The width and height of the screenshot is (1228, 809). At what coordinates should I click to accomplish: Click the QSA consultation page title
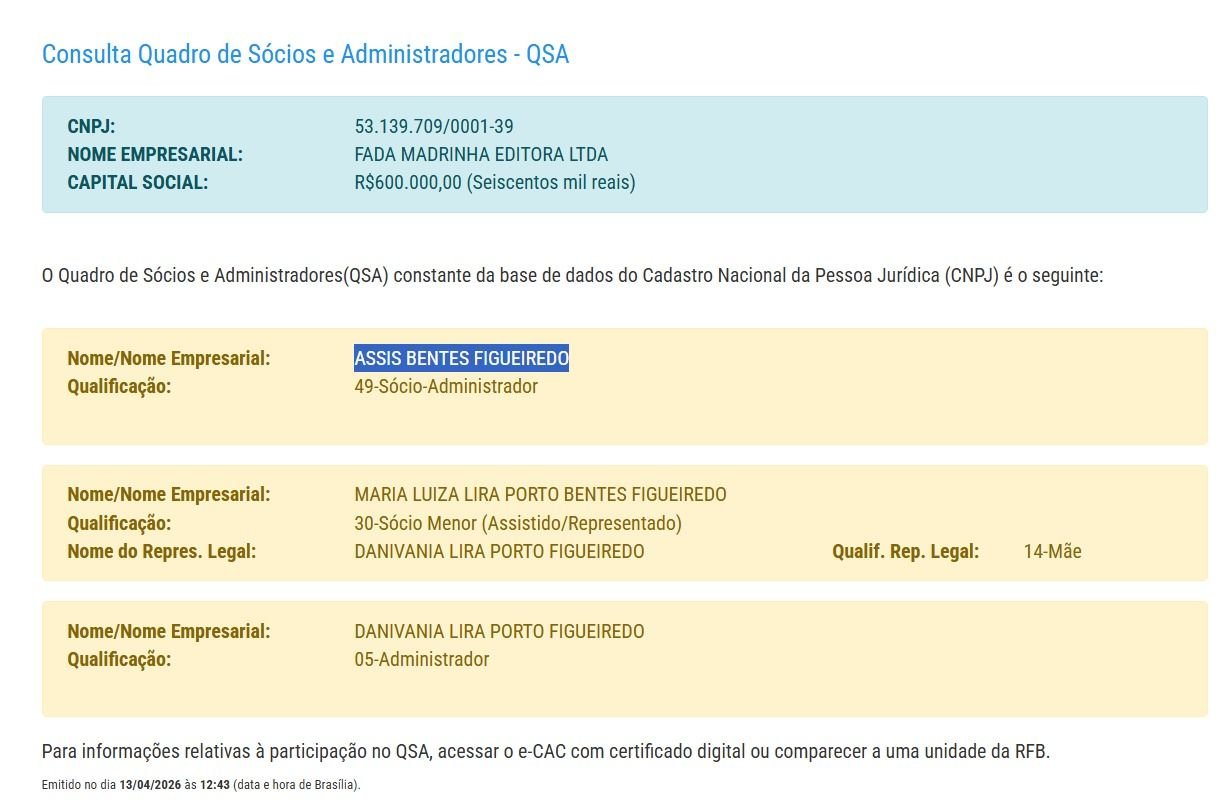[x=304, y=54]
